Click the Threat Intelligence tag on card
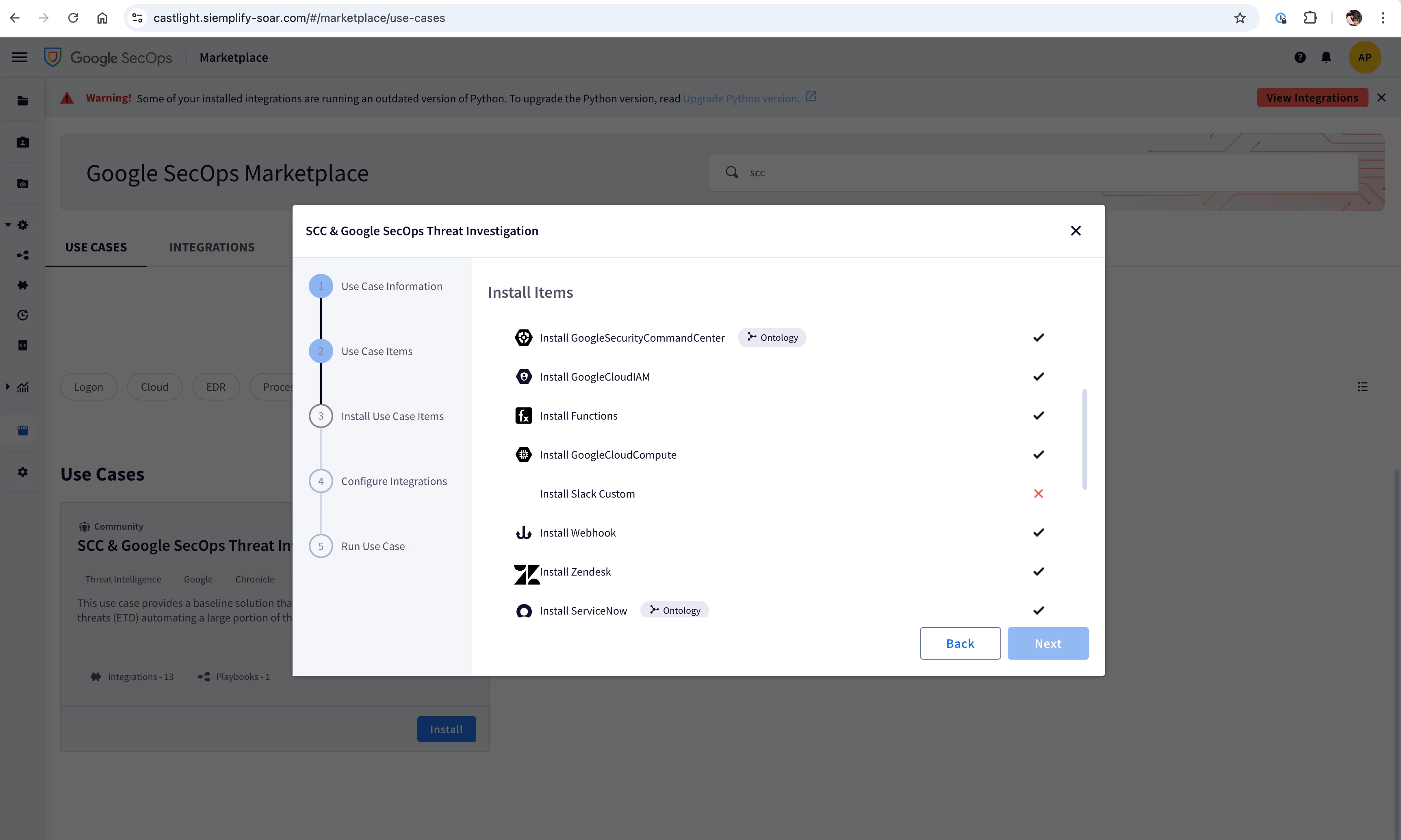This screenshot has width=1401, height=840. [123, 579]
